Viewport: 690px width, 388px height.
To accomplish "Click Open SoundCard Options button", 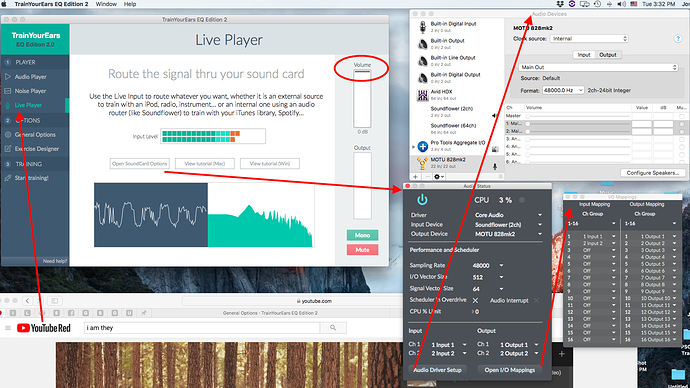I will pos(139,164).
